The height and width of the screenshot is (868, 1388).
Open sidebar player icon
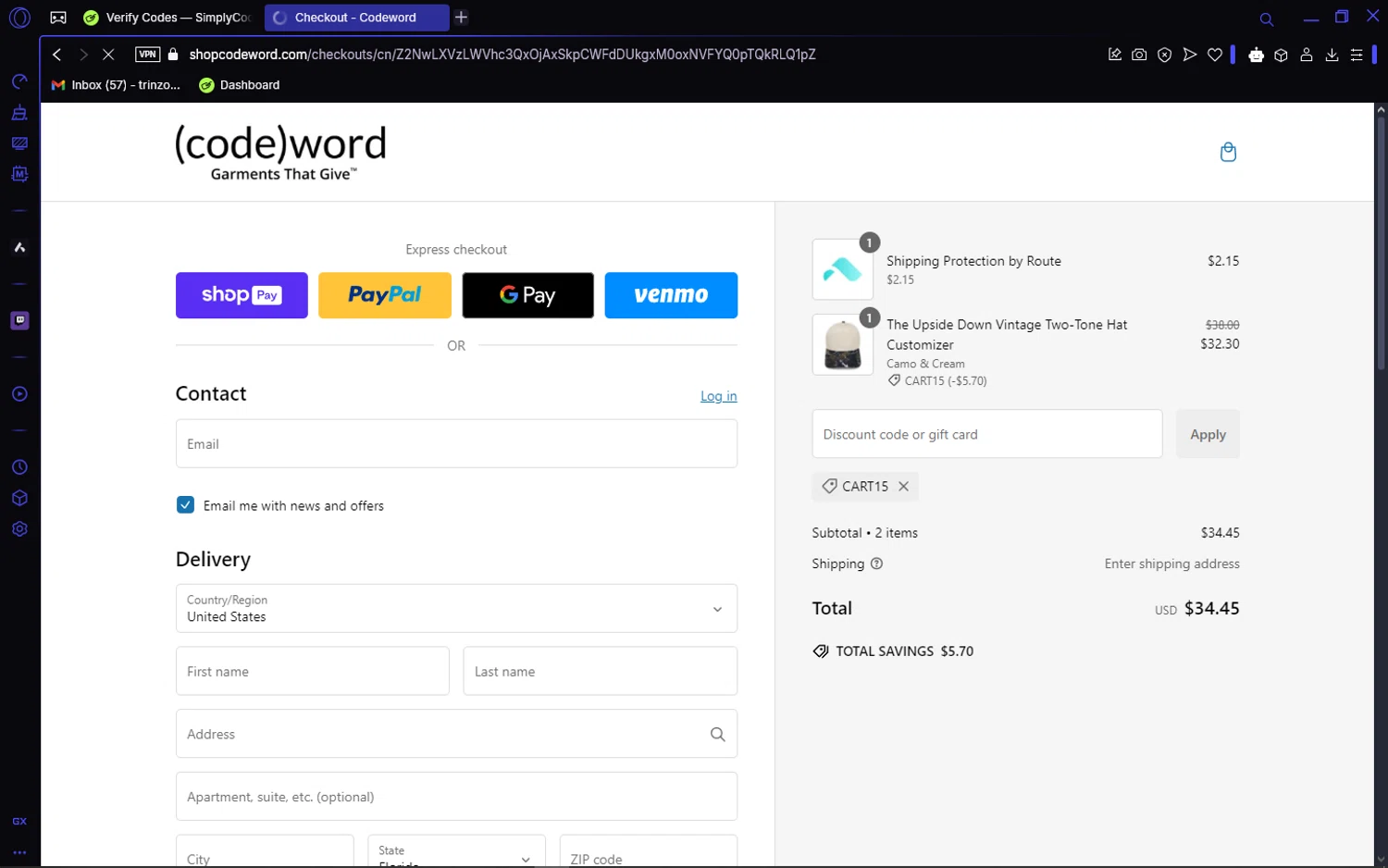pyautogui.click(x=19, y=394)
